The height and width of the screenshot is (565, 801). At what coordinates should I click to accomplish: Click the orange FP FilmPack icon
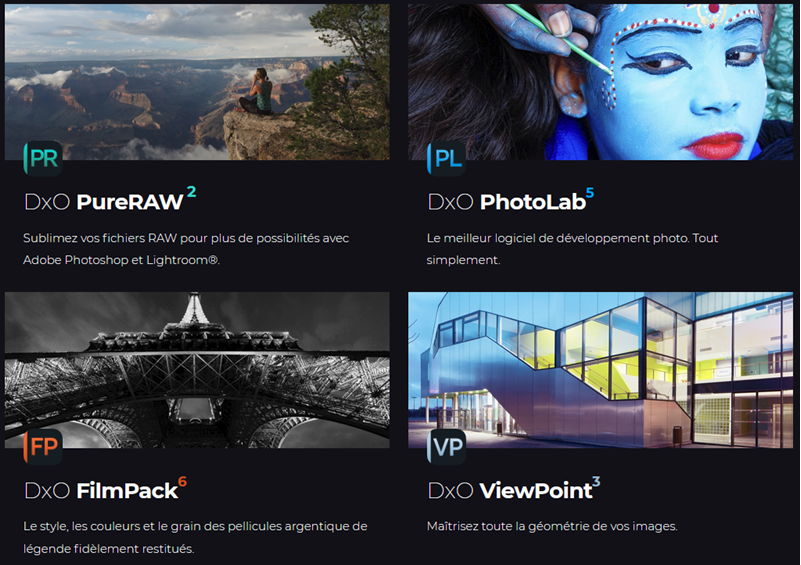click(x=43, y=447)
